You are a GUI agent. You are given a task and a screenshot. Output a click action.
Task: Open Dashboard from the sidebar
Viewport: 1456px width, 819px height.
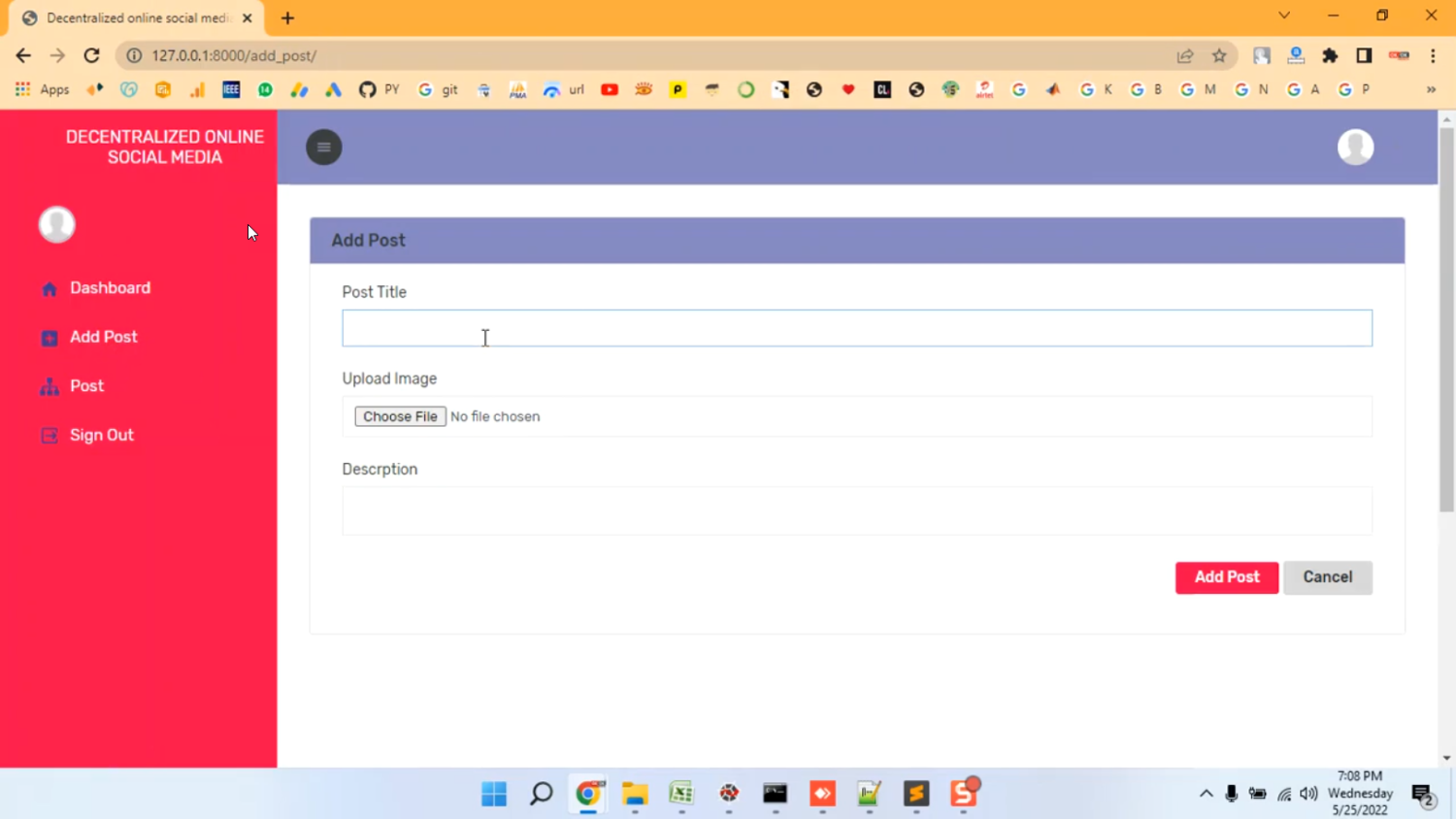(x=110, y=288)
